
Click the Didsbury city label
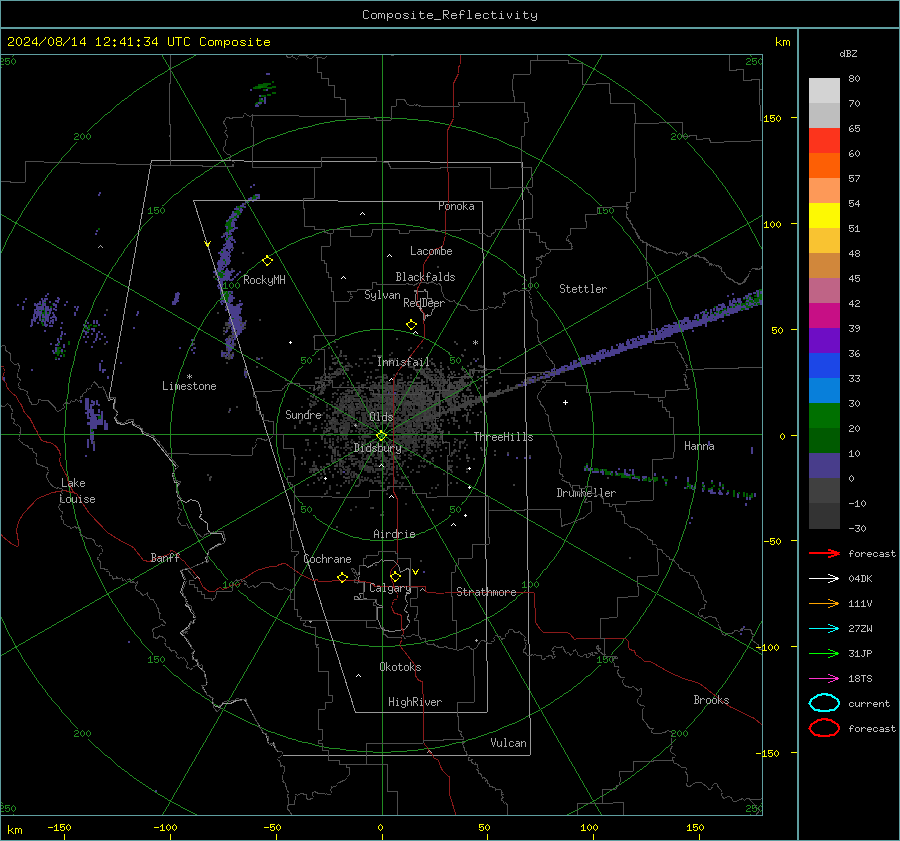[x=377, y=448]
